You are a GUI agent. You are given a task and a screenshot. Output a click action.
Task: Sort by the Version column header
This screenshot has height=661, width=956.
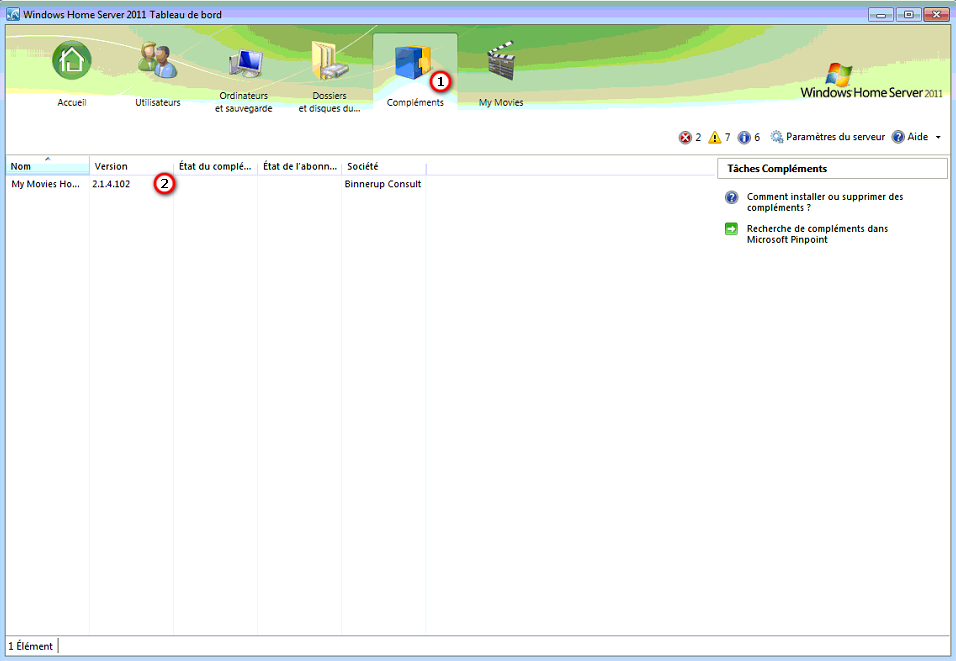[x=132, y=166]
